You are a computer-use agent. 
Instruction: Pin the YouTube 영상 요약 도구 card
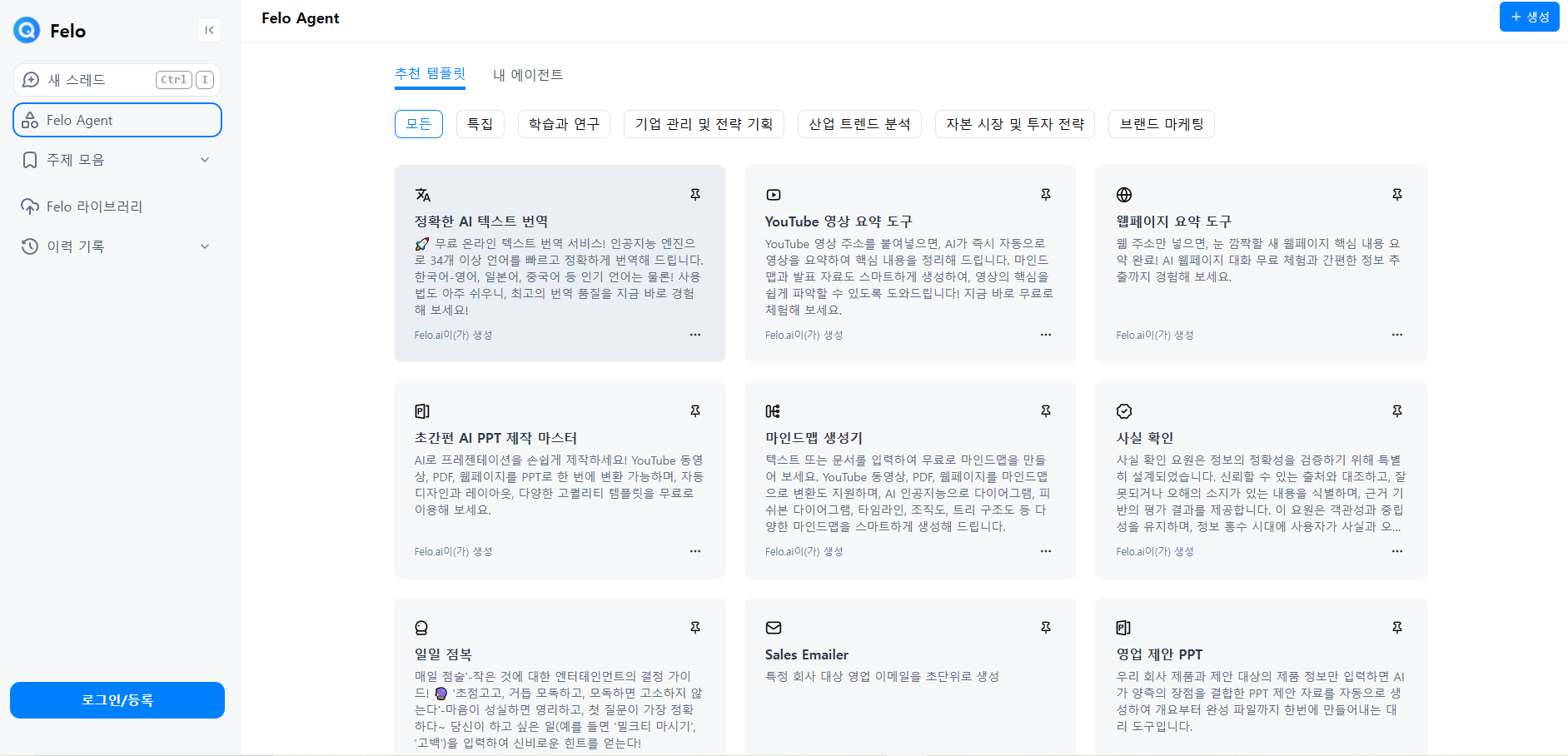pos(1046,195)
